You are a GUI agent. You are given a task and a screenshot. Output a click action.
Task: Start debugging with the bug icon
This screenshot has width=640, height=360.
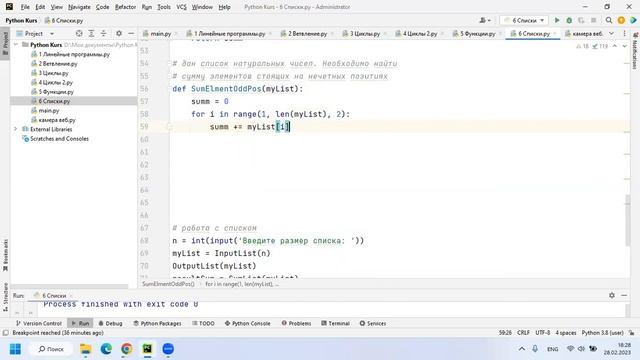click(569, 20)
